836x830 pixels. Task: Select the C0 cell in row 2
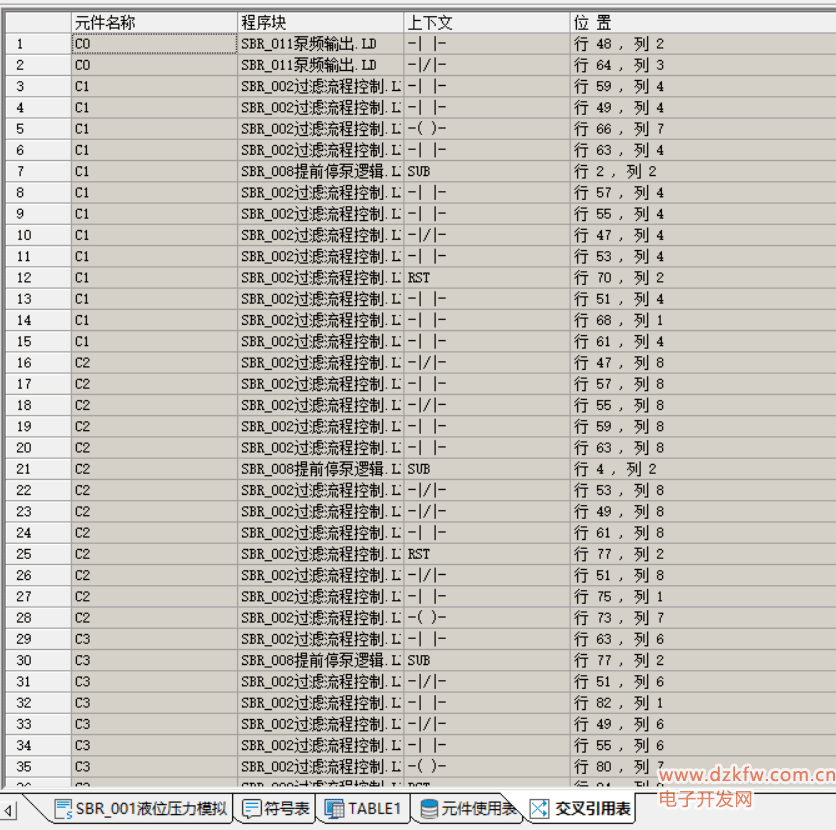pos(154,65)
